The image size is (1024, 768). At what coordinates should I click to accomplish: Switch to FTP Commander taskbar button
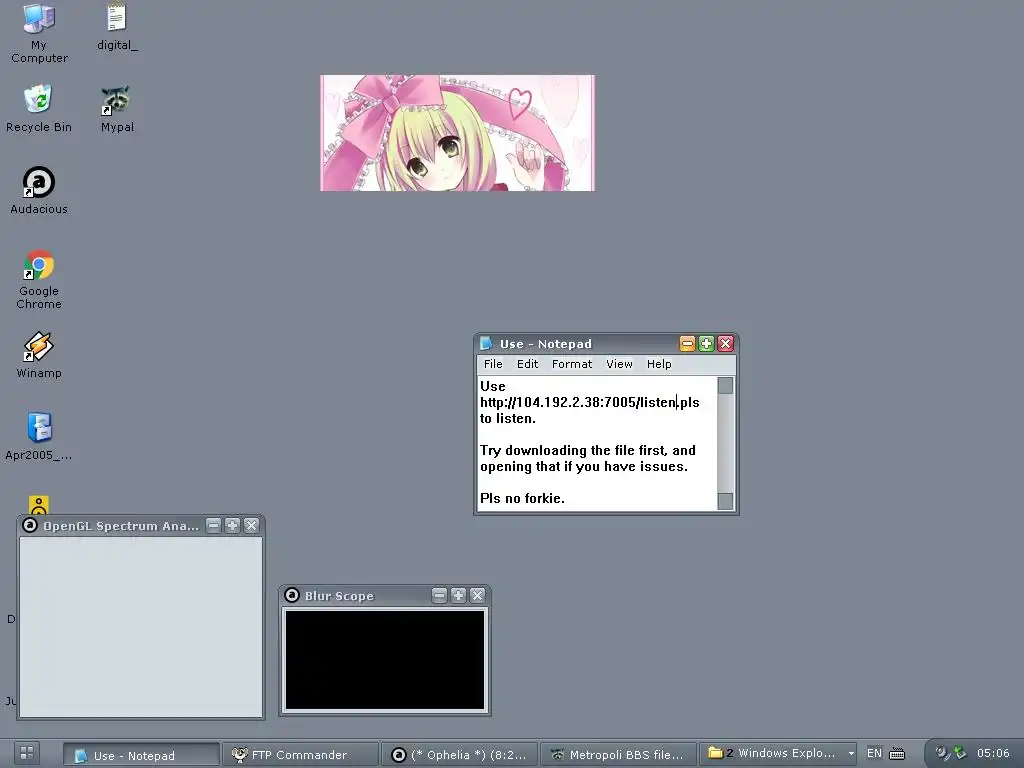click(x=300, y=755)
